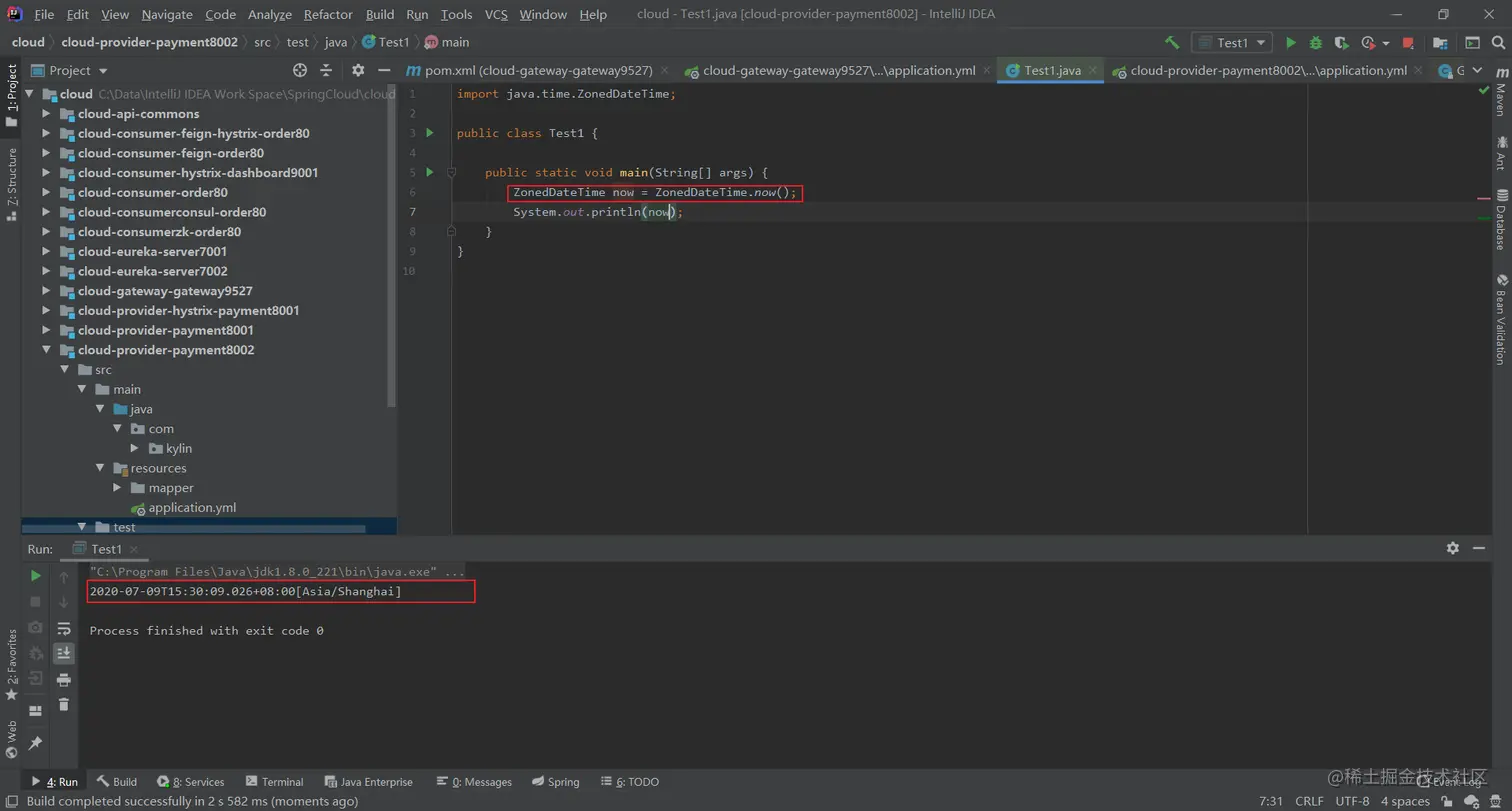The width and height of the screenshot is (1512, 811).
Task: Click gutter run icon beside class Test1
Action: coord(430,133)
